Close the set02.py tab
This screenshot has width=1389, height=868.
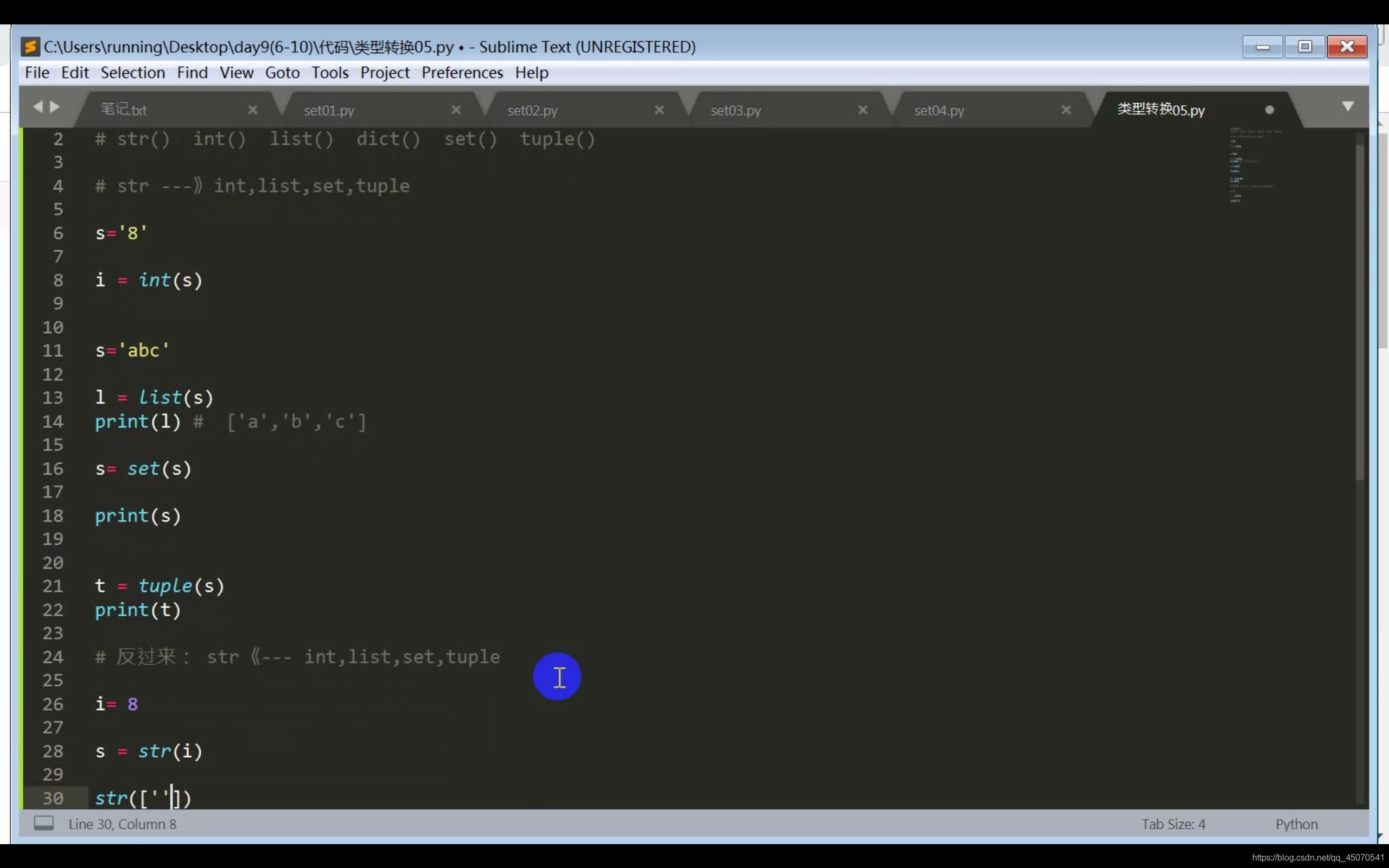pos(659,110)
